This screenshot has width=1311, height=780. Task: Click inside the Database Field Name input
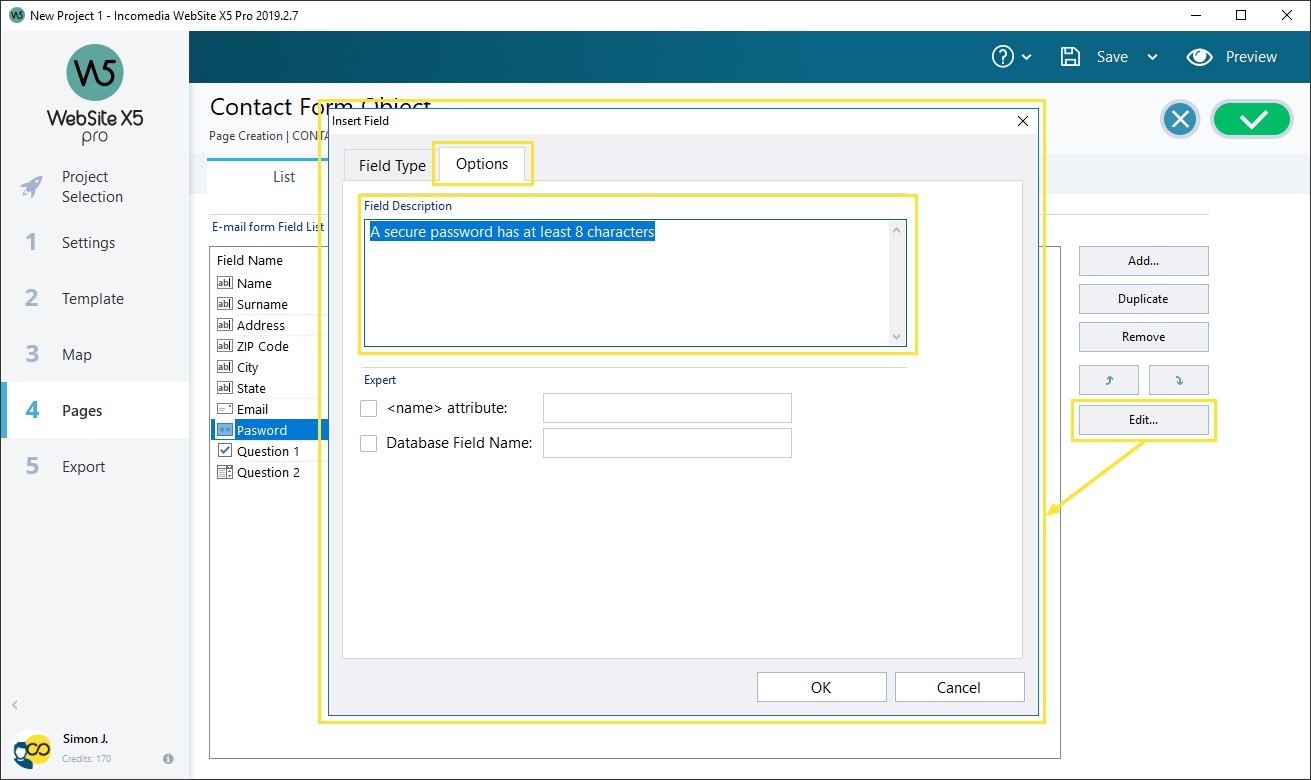665,442
